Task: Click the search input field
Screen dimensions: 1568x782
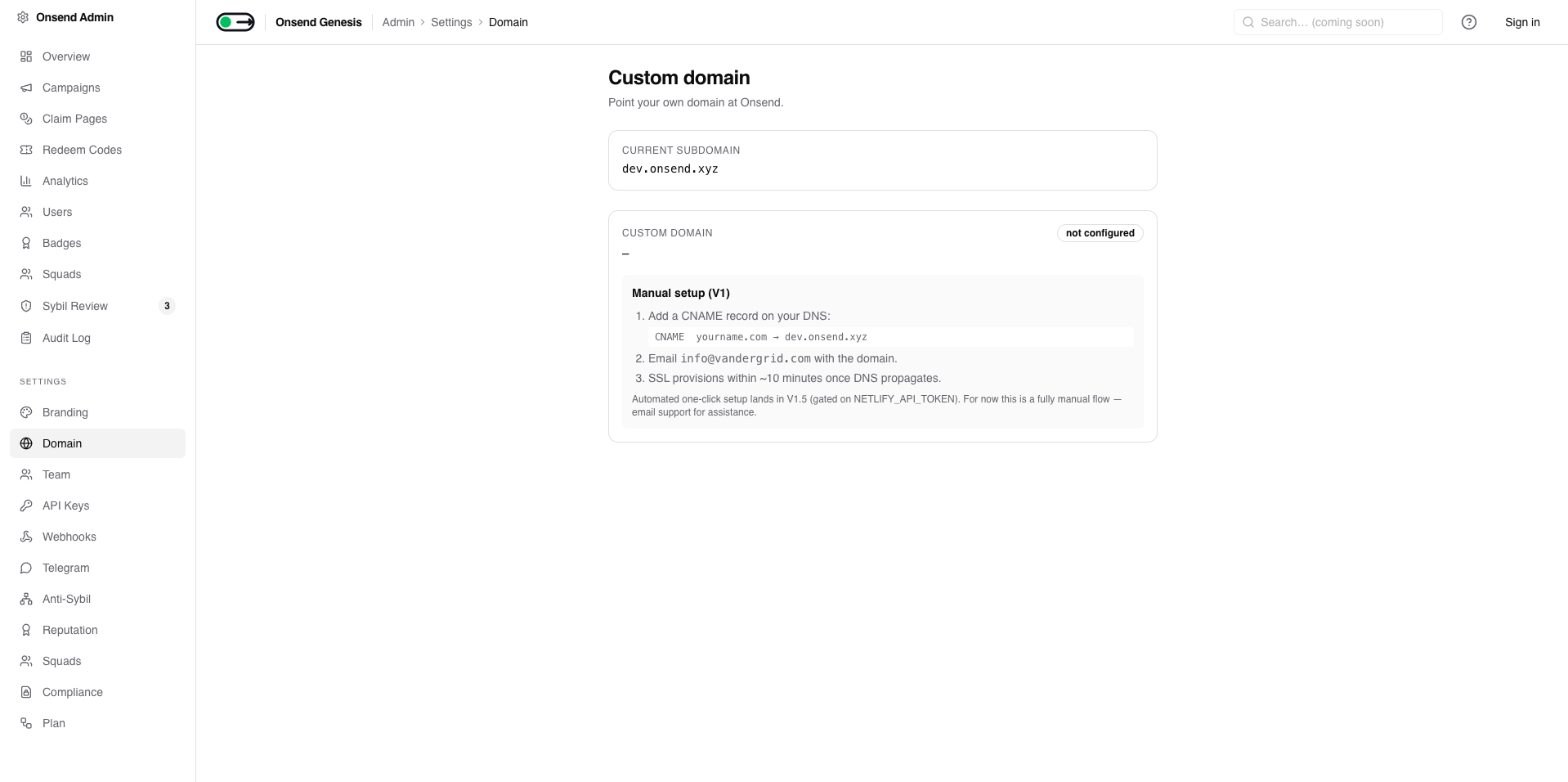Action: point(1337,22)
